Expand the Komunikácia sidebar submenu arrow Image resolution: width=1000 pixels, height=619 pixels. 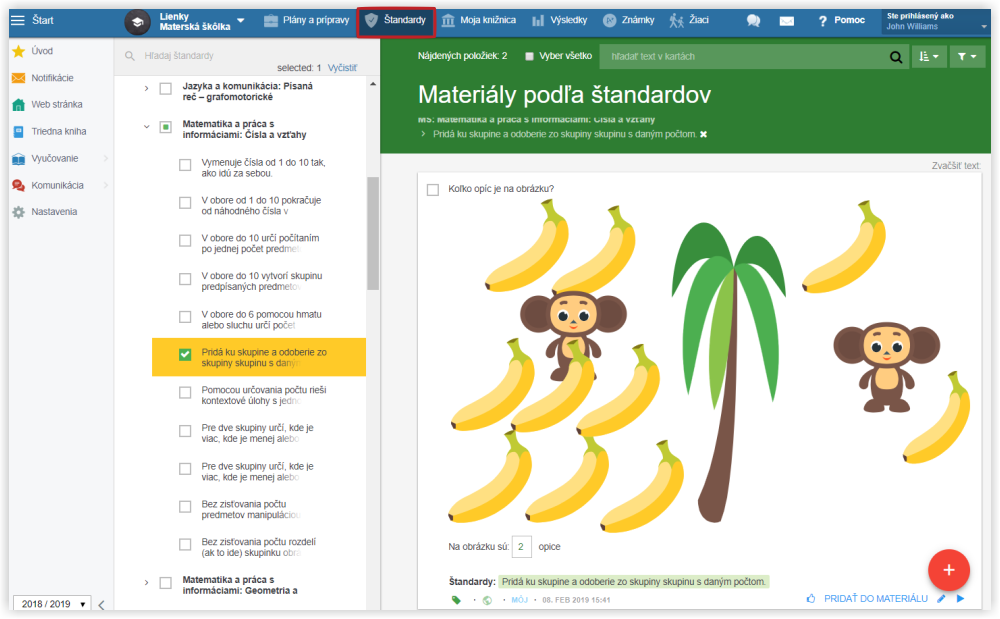106,186
